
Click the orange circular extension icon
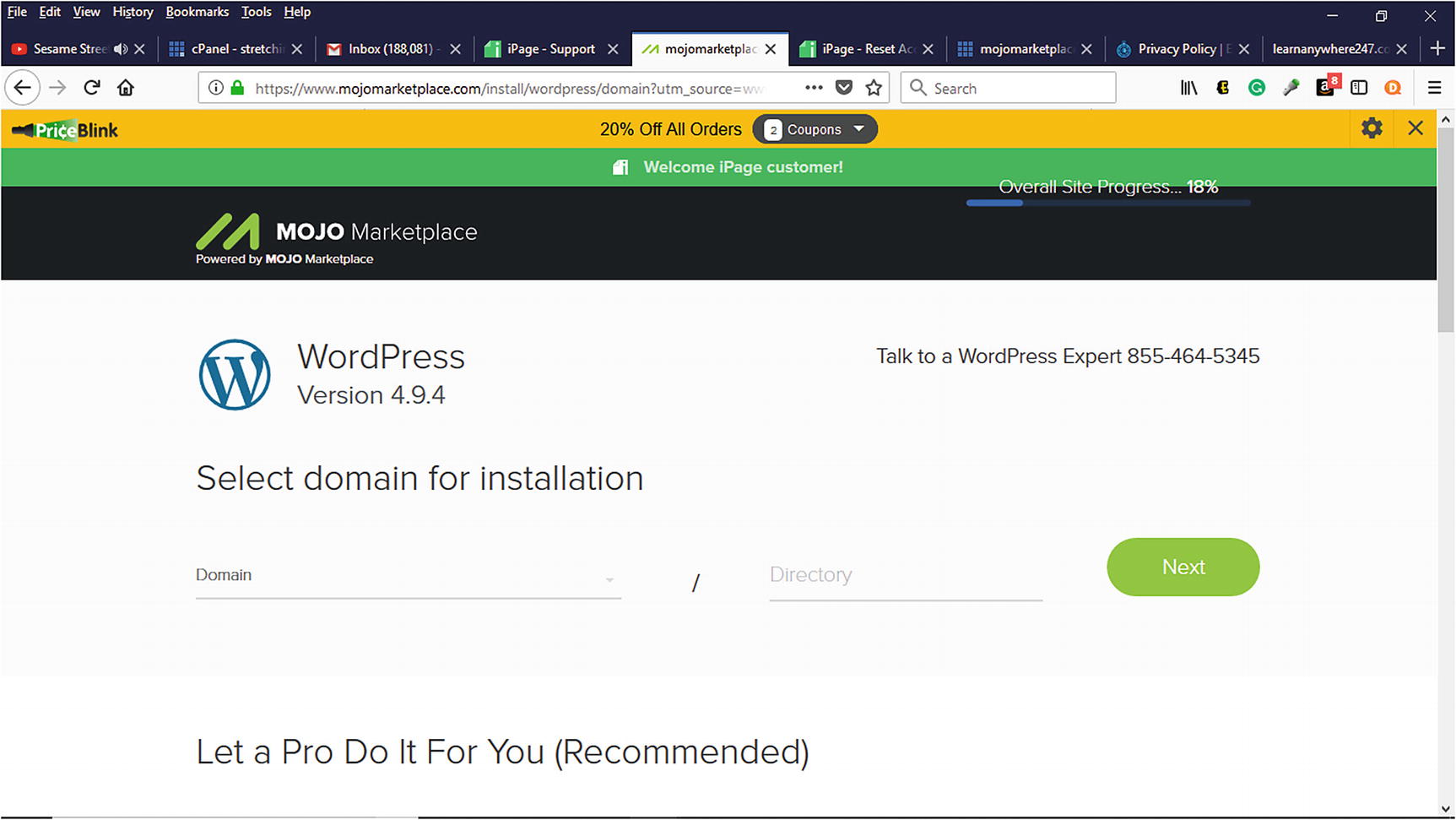1393,88
